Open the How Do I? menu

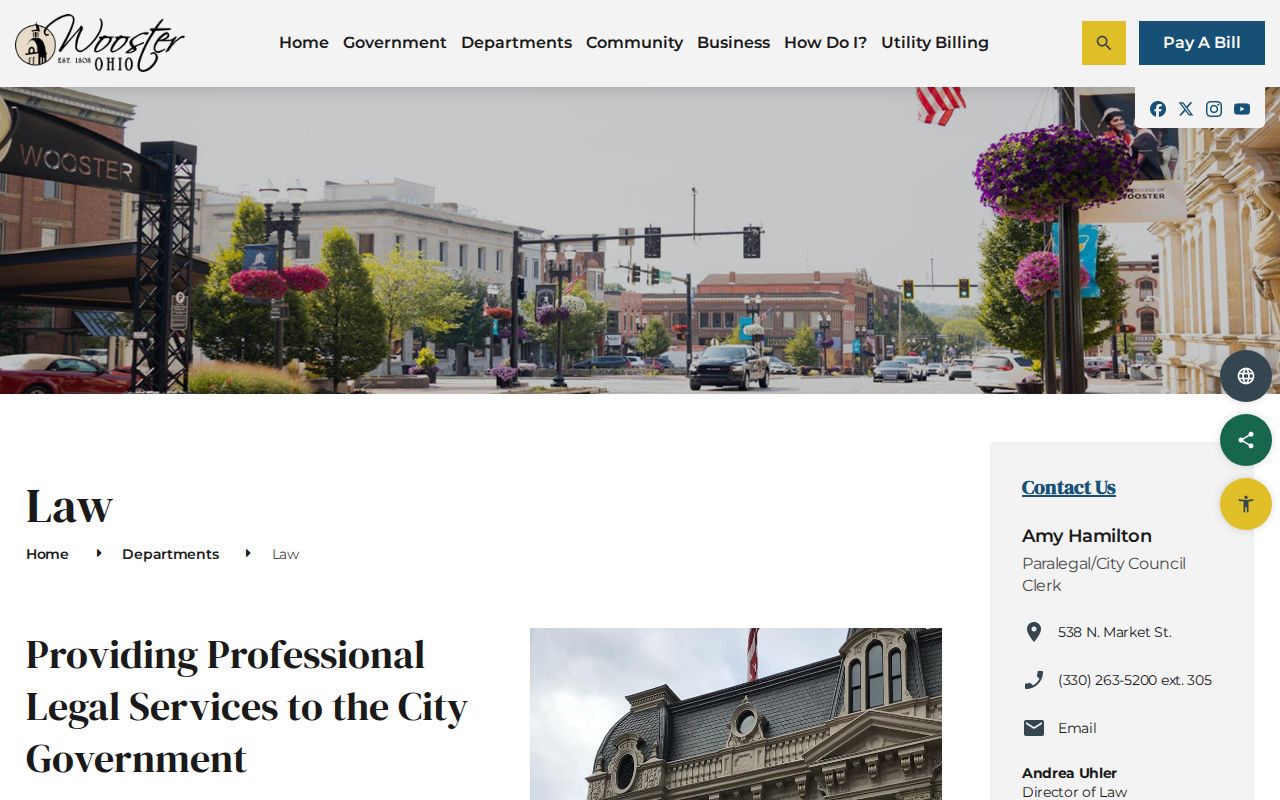[x=825, y=43]
